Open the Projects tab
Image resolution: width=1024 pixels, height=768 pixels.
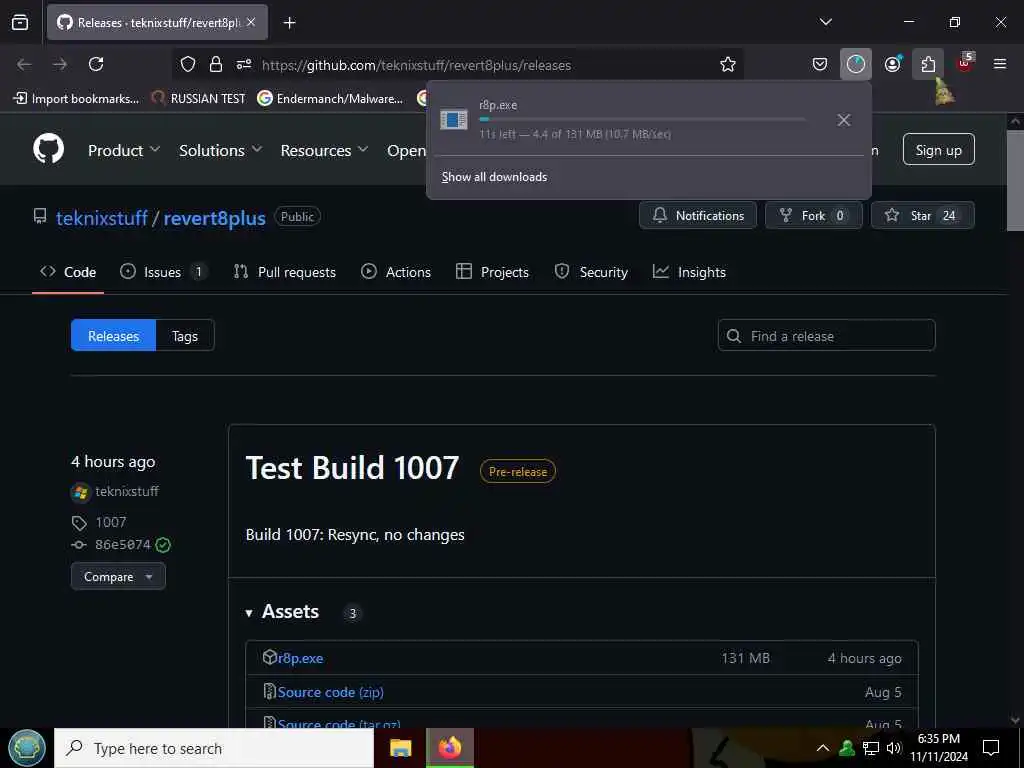[492, 272]
